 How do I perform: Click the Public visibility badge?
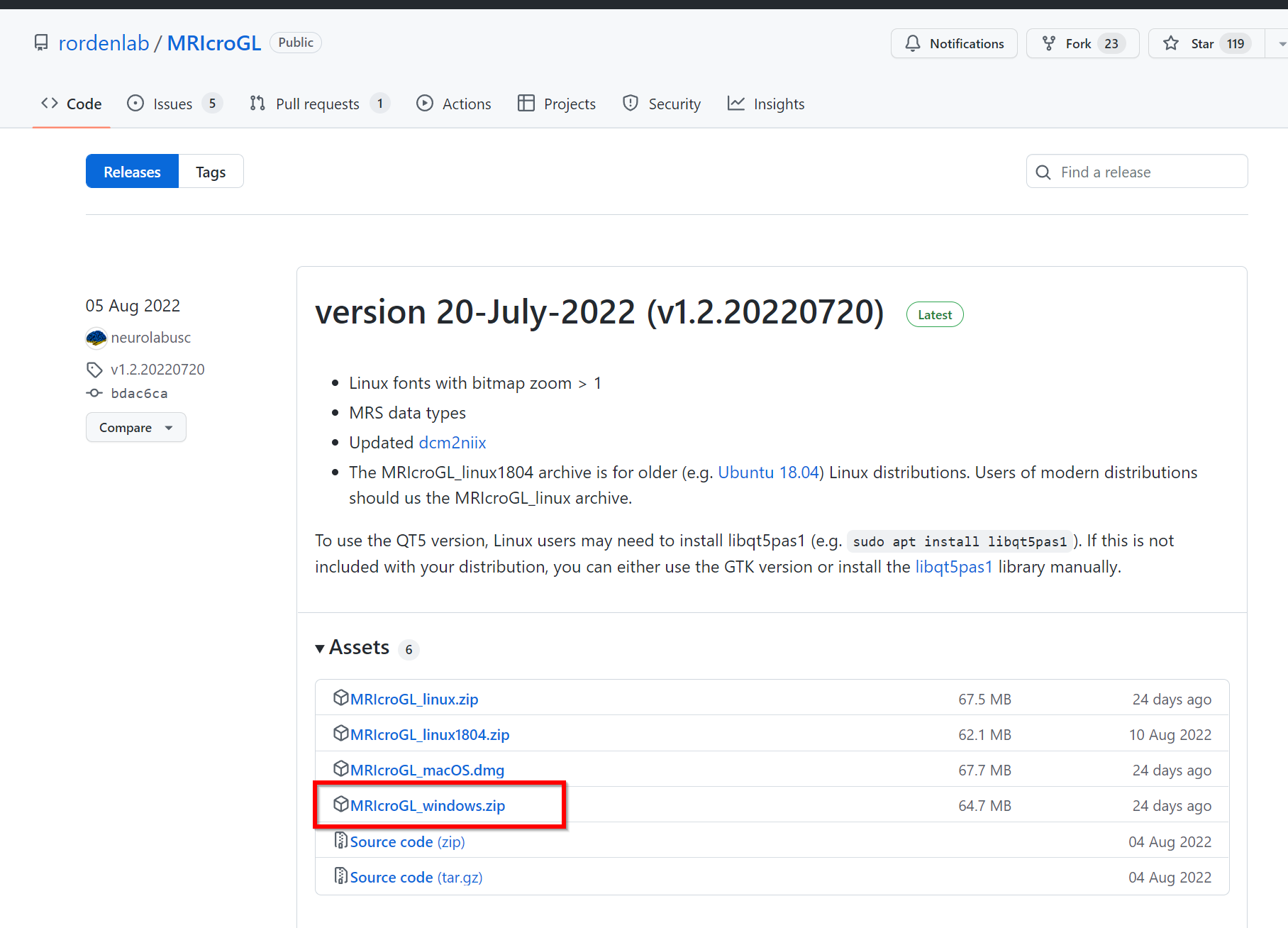(296, 43)
